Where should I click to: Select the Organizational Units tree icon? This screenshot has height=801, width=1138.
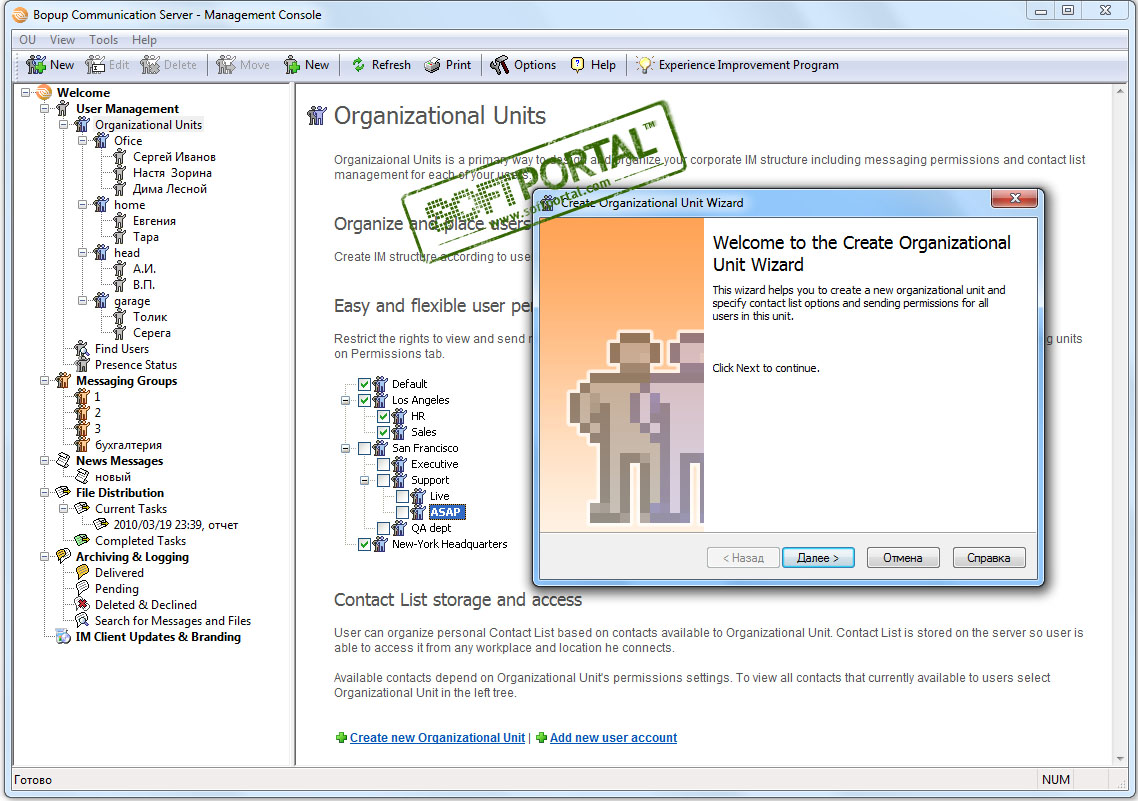coord(83,125)
